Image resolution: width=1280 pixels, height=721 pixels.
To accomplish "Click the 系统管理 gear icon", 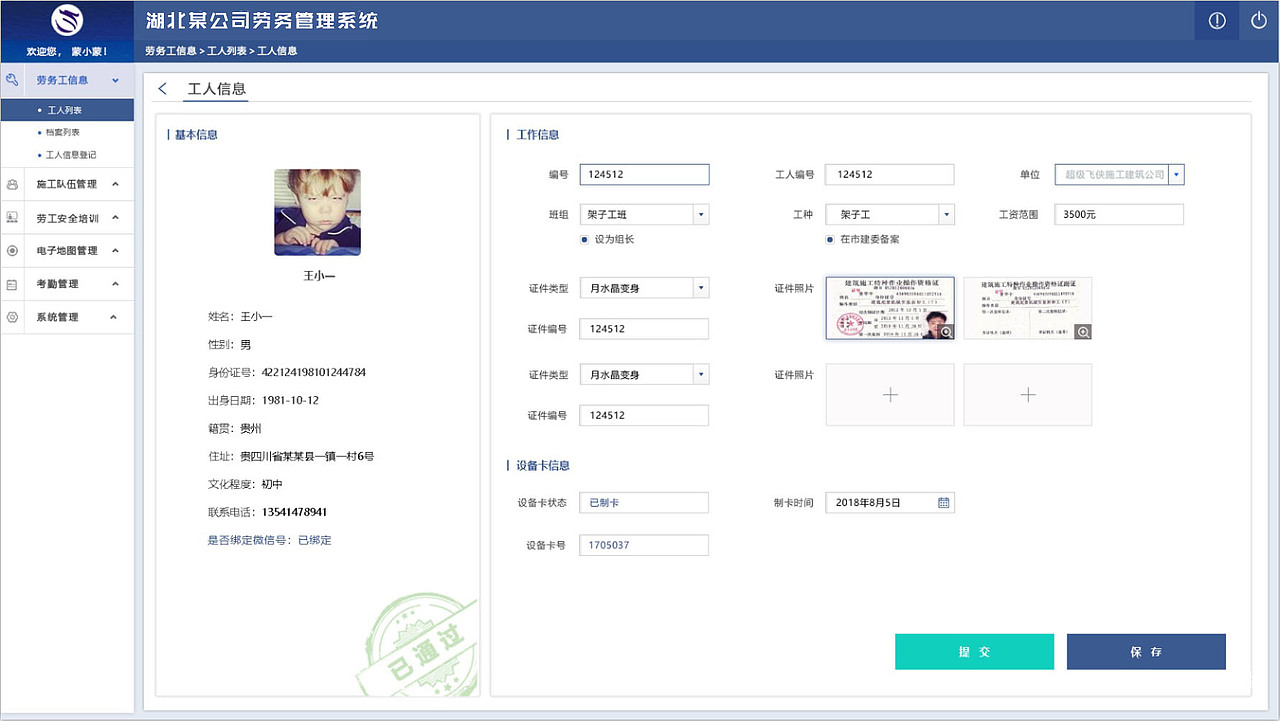I will coord(13,317).
